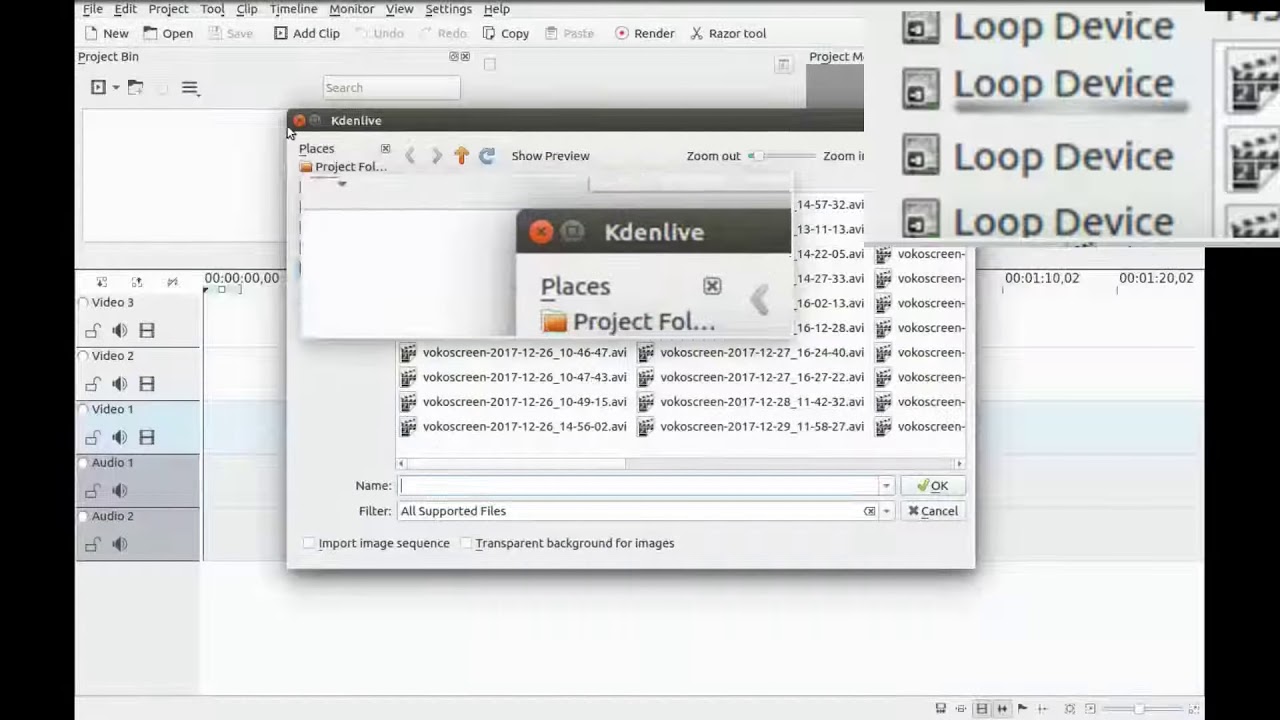Viewport: 1280px width, 720px height.
Task: Adjust the file dialog zoom slider
Action: pyautogui.click(x=782, y=155)
